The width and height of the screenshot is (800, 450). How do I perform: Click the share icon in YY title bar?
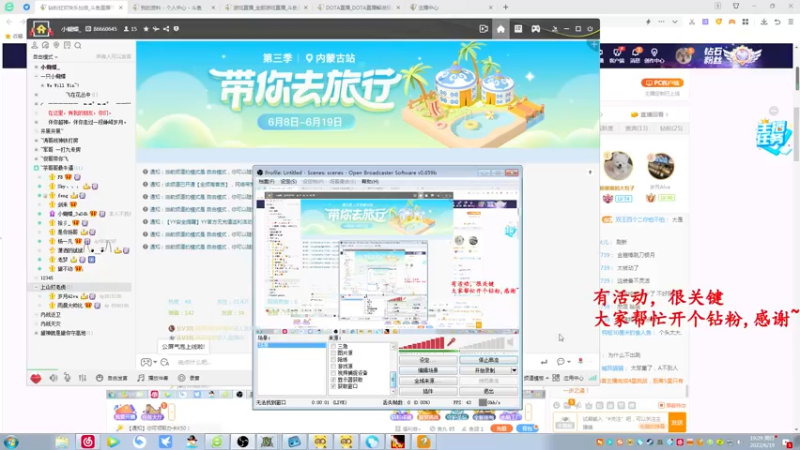[x=166, y=29]
